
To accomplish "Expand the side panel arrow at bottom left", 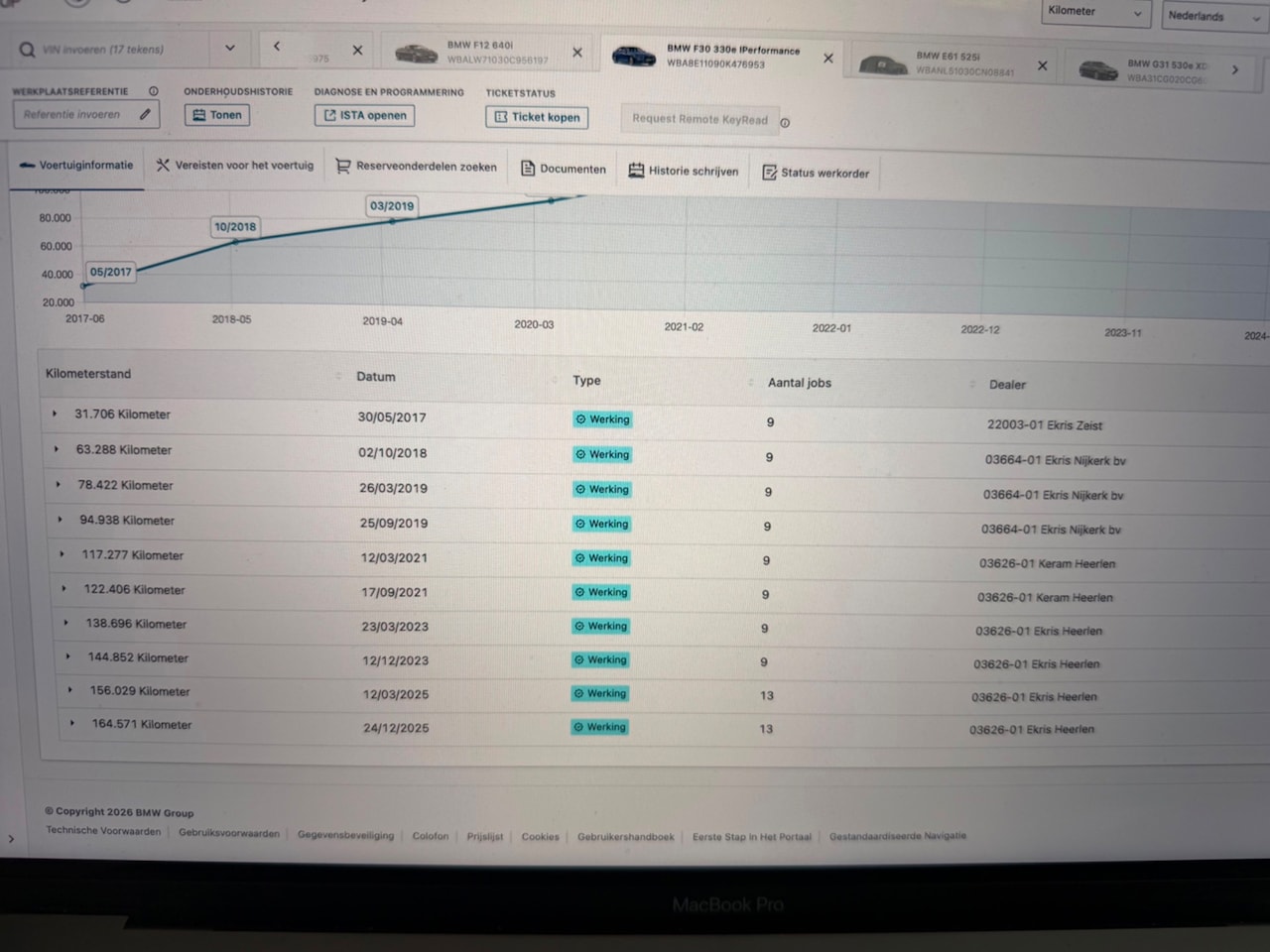I will (11, 839).
